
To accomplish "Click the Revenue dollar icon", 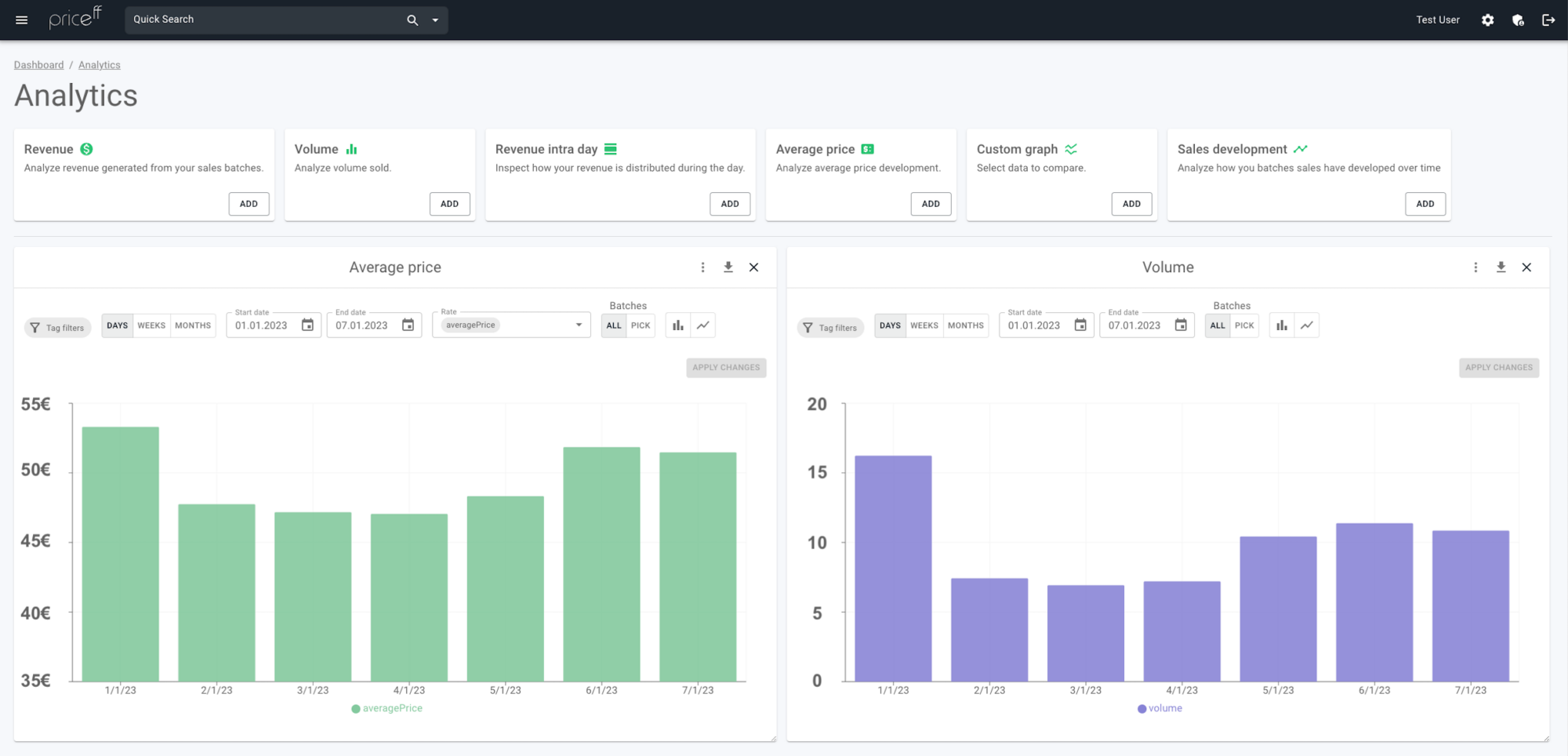I will tap(87, 149).
